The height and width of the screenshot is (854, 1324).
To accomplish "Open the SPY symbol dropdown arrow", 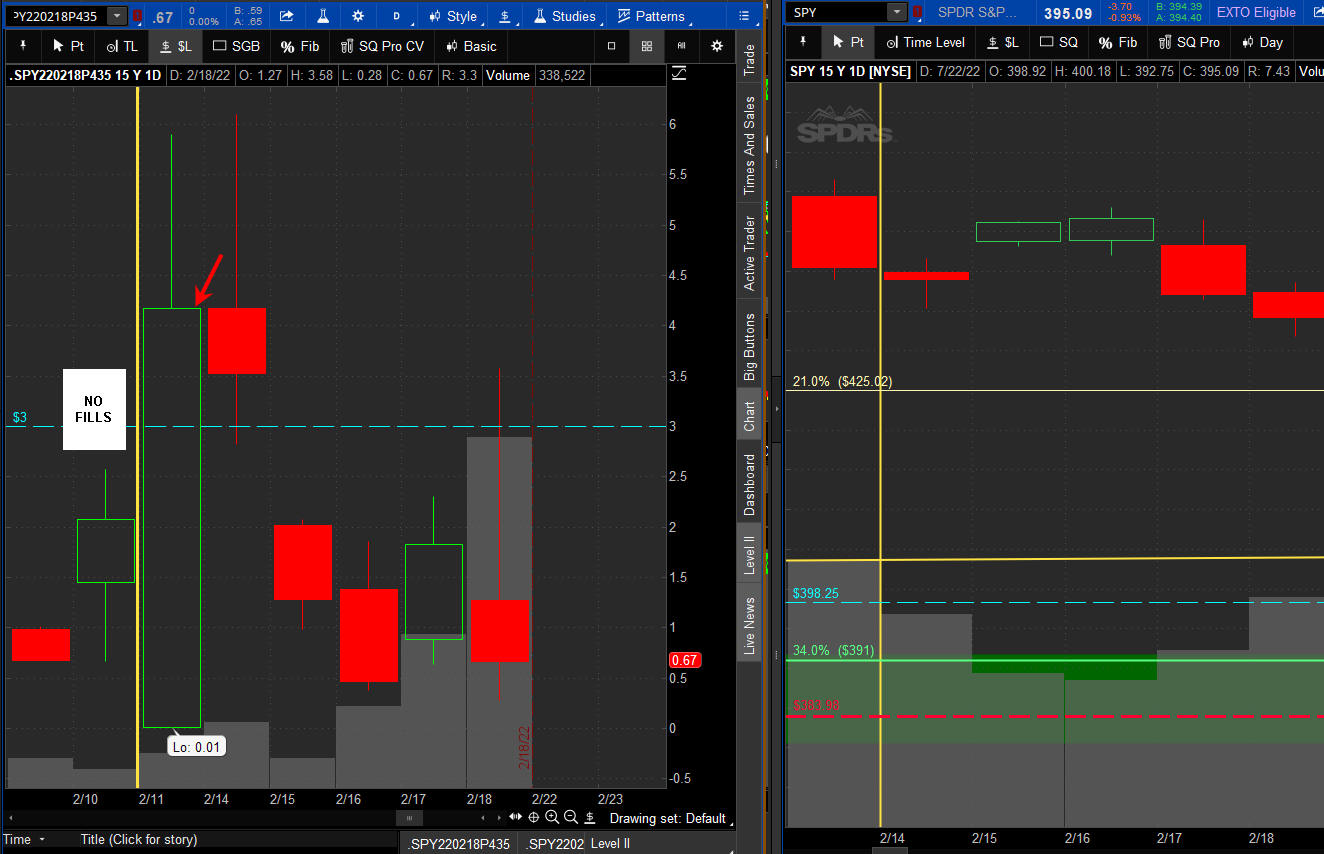I will (x=897, y=12).
